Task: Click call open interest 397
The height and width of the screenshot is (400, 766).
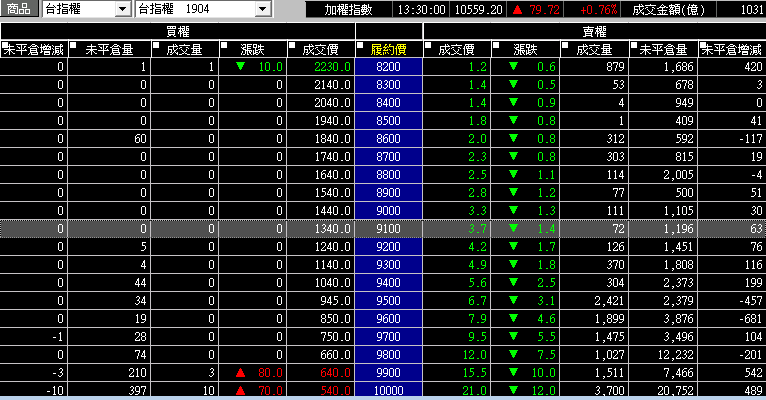Action: tap(137, 391)
